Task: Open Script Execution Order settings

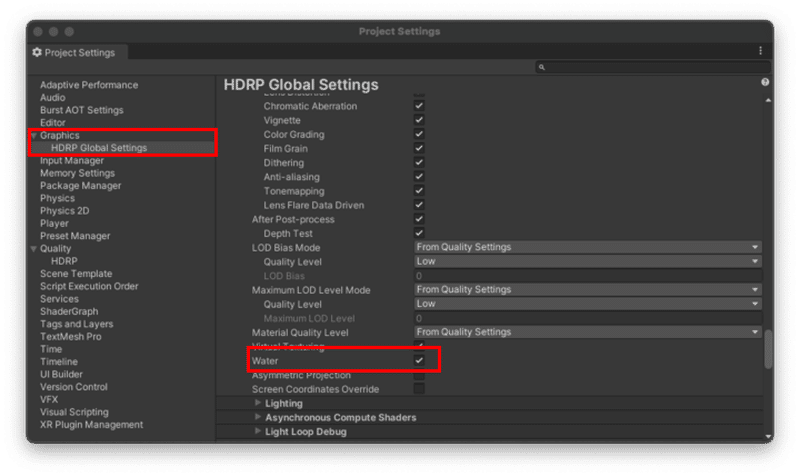Action: pos(89,286)
